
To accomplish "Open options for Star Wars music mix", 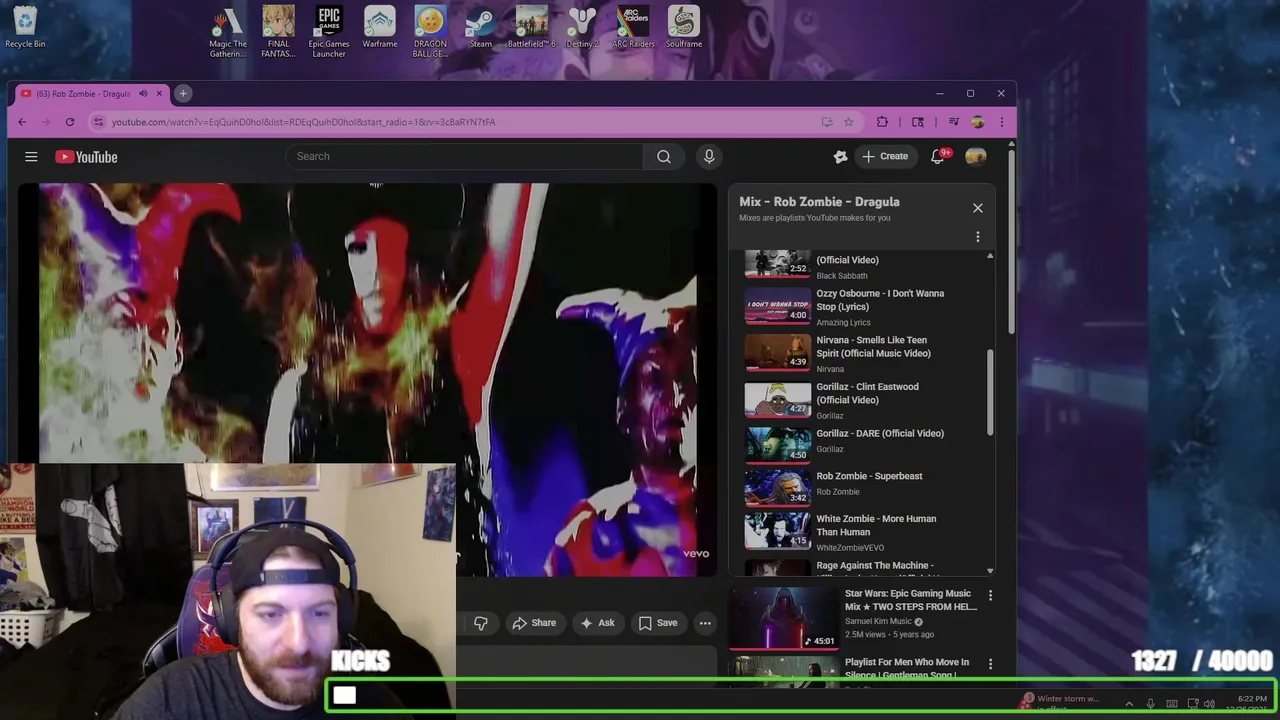I will pos(990,596).
